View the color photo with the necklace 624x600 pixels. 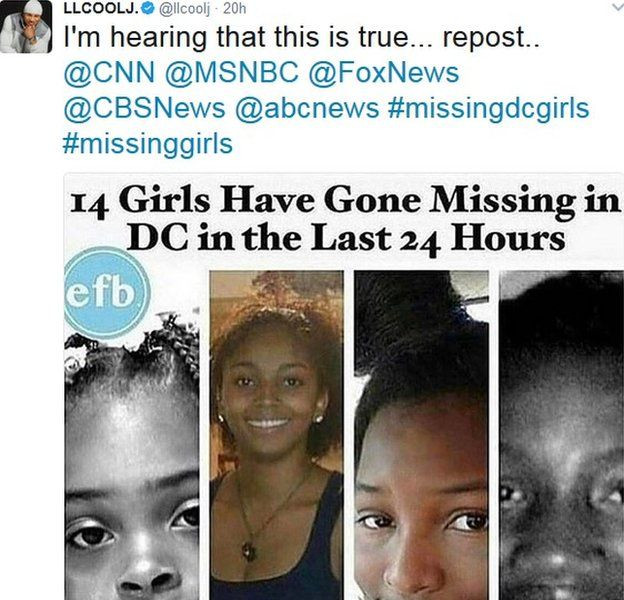coord(277,435)
